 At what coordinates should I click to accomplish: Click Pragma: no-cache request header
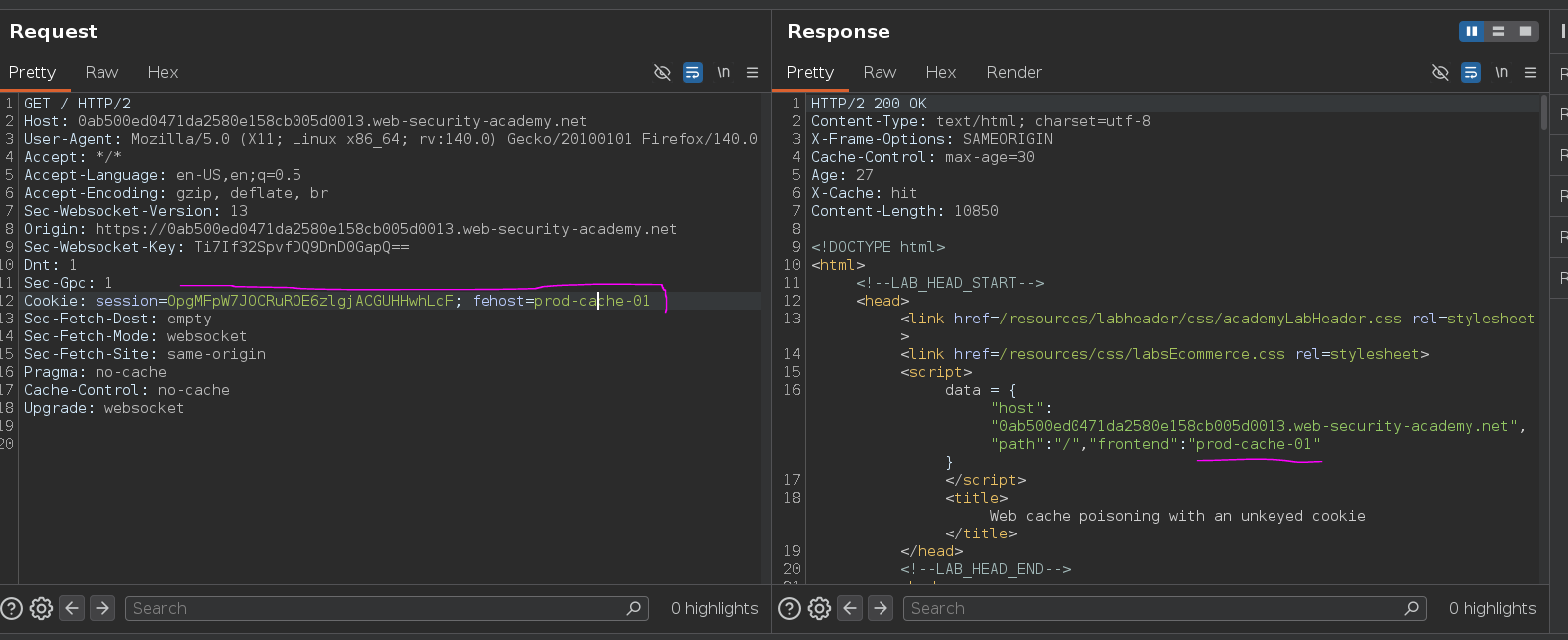(x=96, y=372)
